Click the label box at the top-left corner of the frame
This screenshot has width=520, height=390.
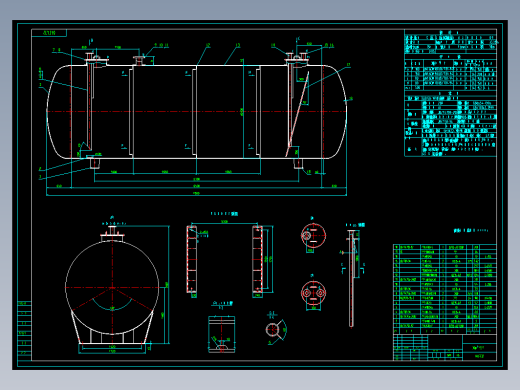tap(49, 33)
